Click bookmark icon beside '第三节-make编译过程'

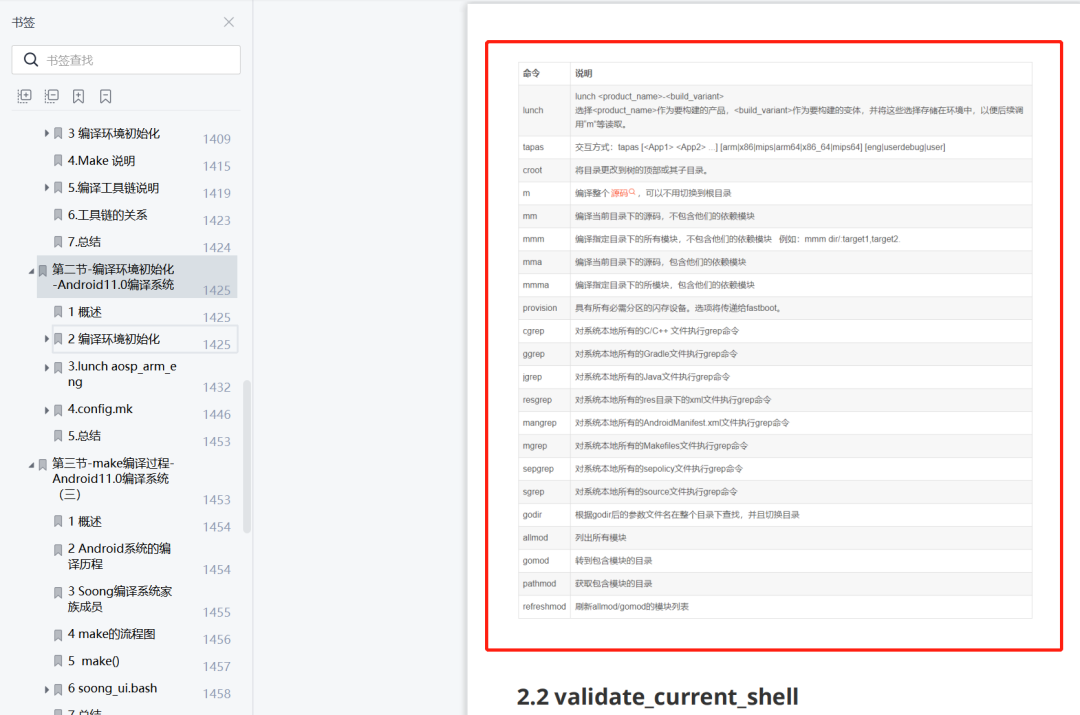pyautogui.click(x=43, y=464)
